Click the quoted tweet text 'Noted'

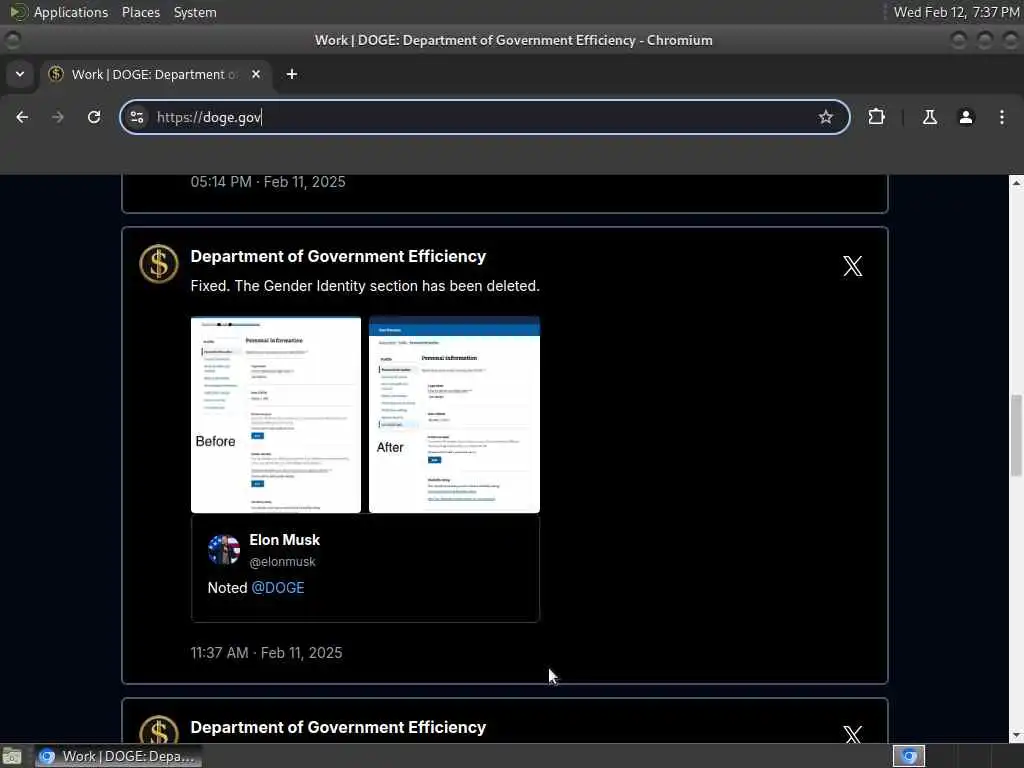pos(227,588)
